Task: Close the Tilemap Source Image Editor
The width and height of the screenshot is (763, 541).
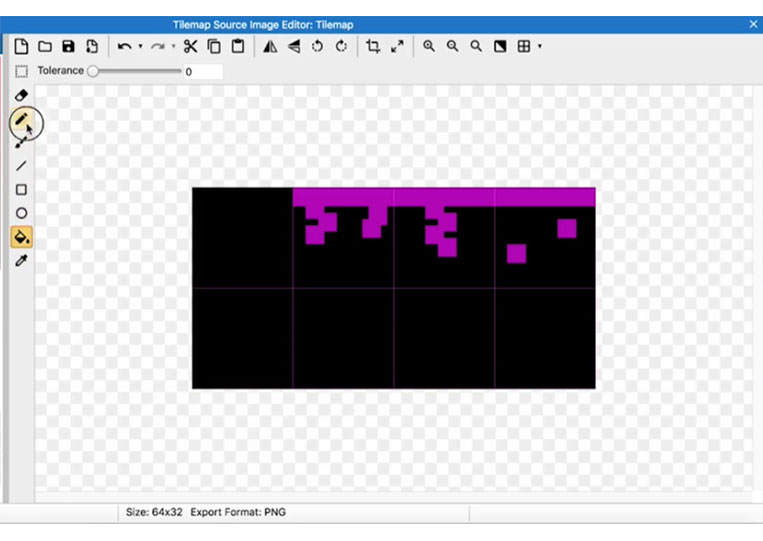Action: coord(753,24)
